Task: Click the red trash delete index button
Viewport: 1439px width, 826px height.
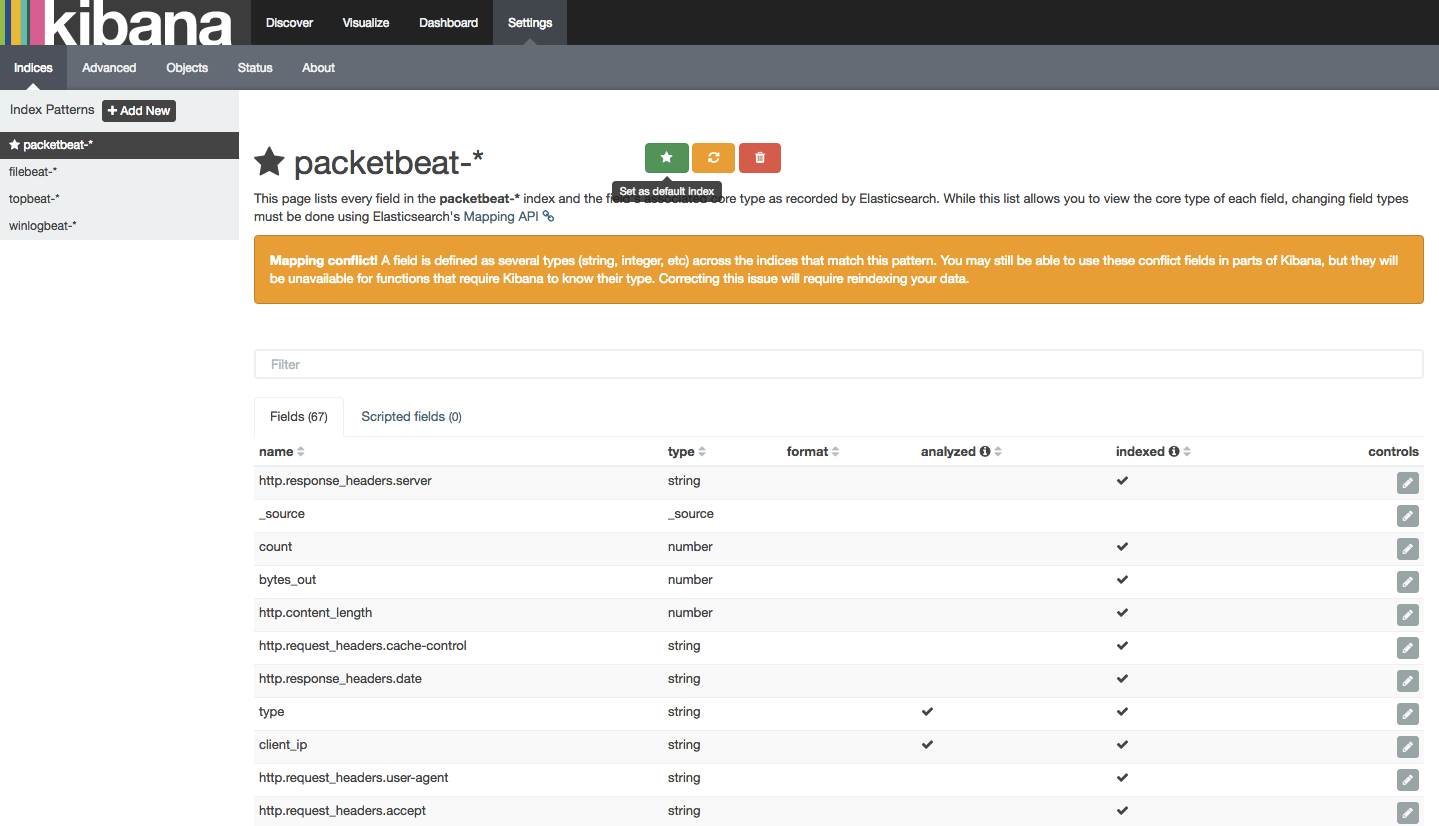Action: click(760, 158)
